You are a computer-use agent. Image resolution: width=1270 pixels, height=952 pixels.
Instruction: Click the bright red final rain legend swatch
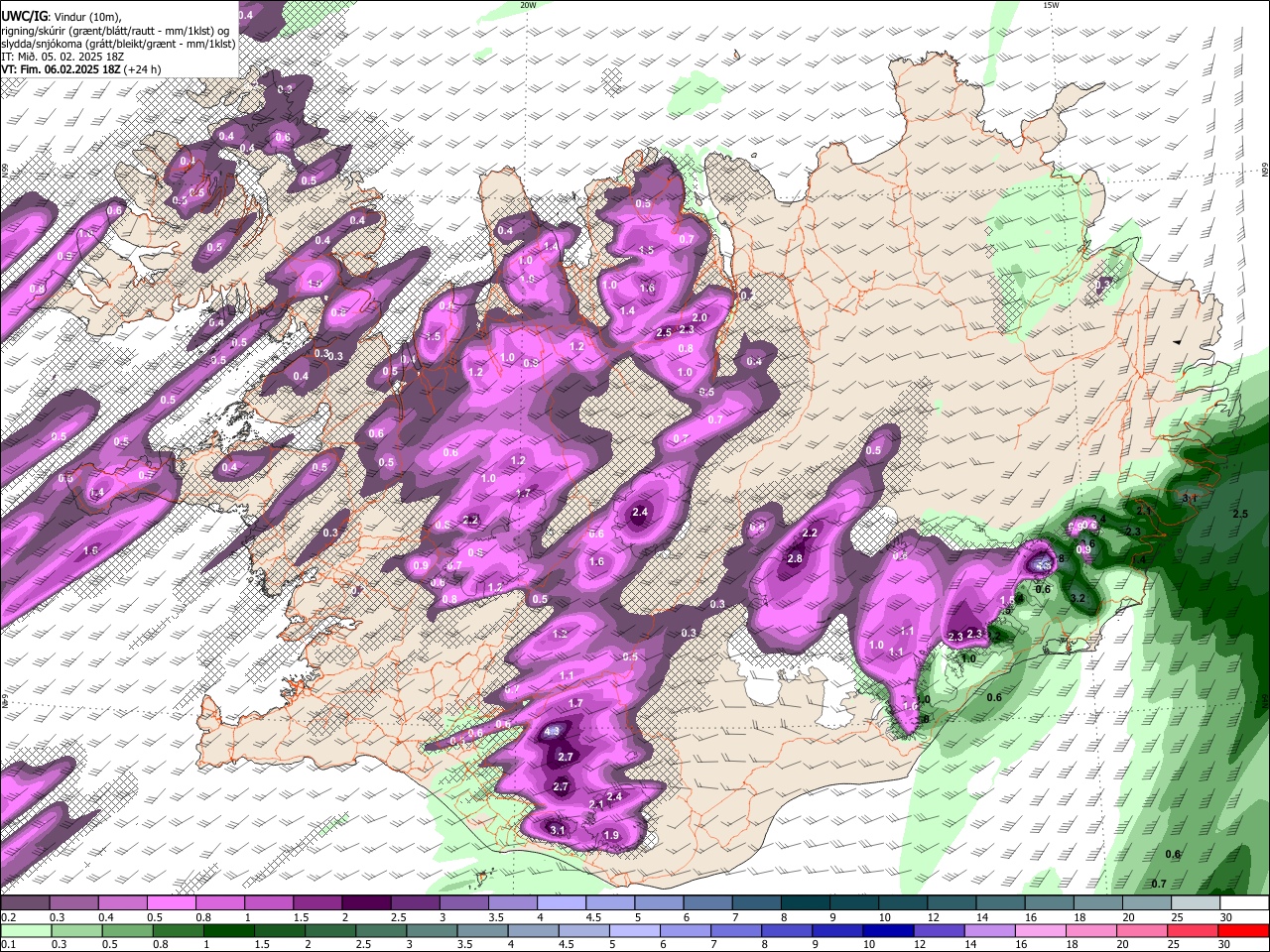click(x=1242, y=930)
